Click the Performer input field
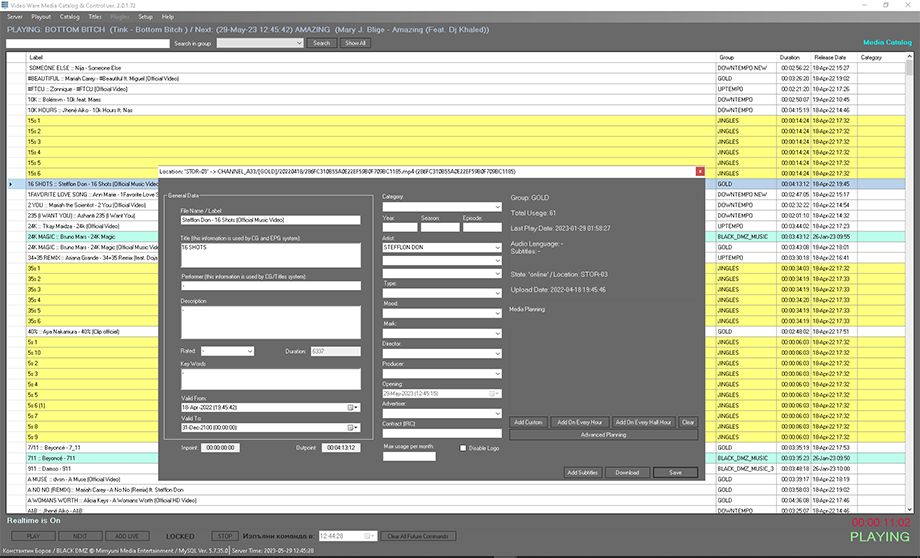920x558 pixels. 270,286
